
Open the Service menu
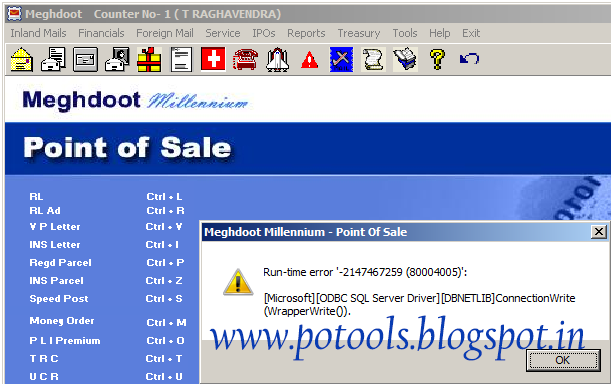click(x=223, y=33)
